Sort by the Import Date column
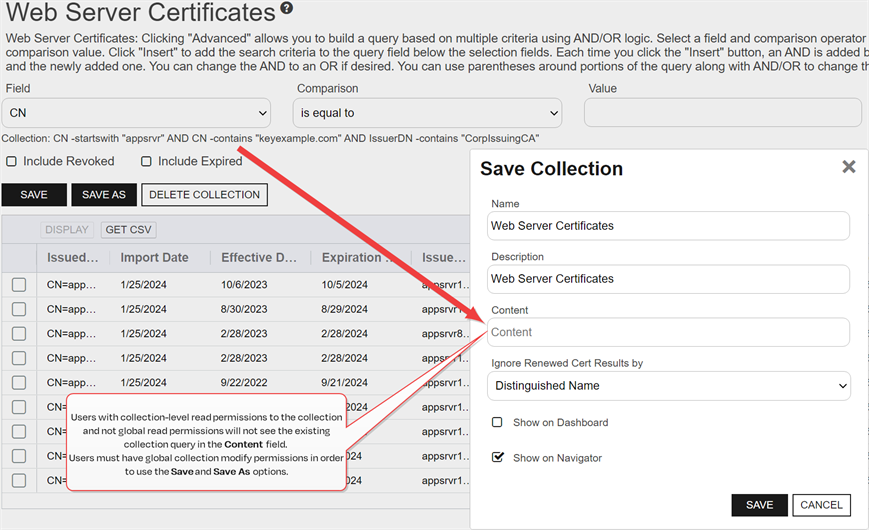The width and height of the screenshot is (869, 530). [x=154, y=257]
